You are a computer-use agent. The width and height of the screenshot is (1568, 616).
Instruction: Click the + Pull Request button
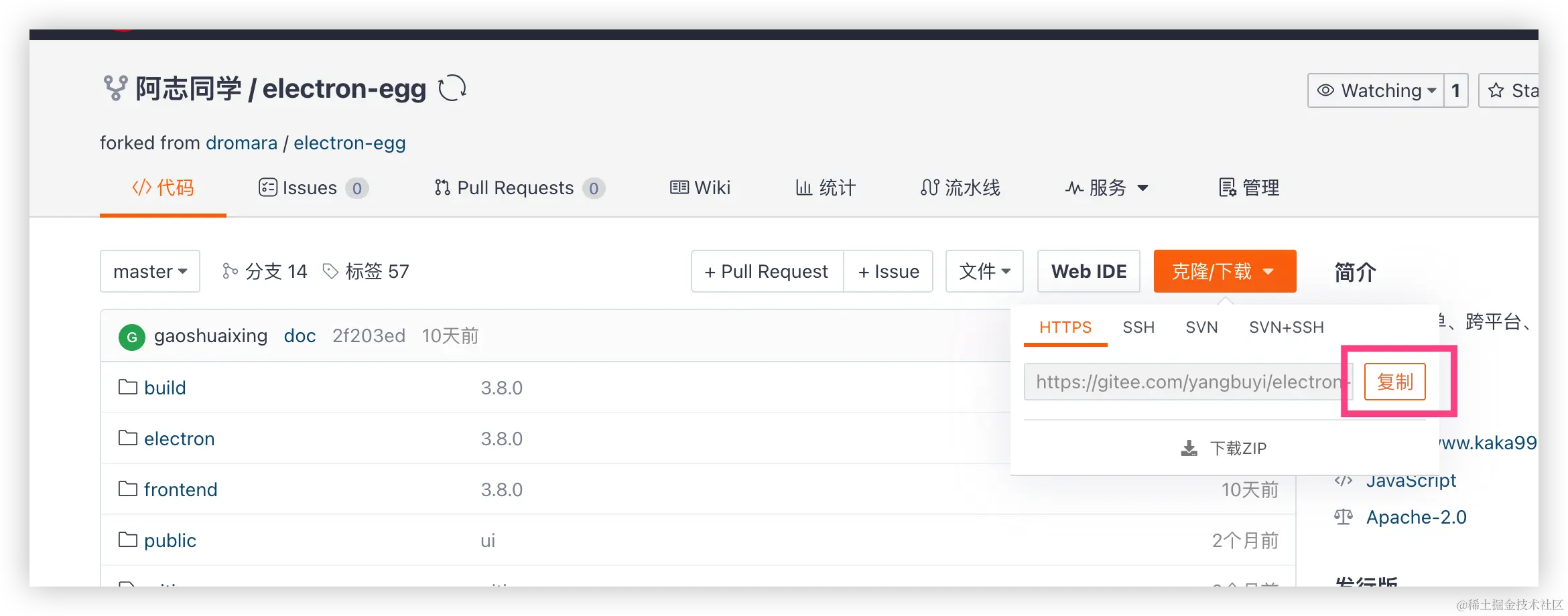point(767,271)
